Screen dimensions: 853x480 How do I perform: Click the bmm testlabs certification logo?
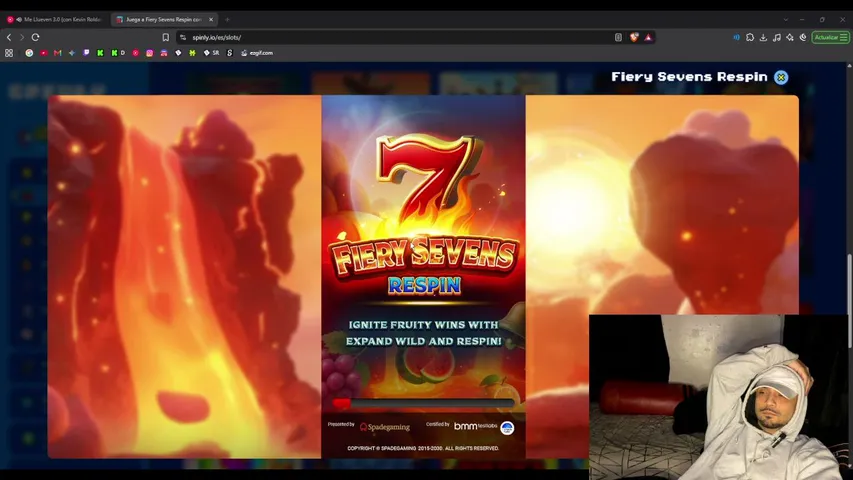475,426
